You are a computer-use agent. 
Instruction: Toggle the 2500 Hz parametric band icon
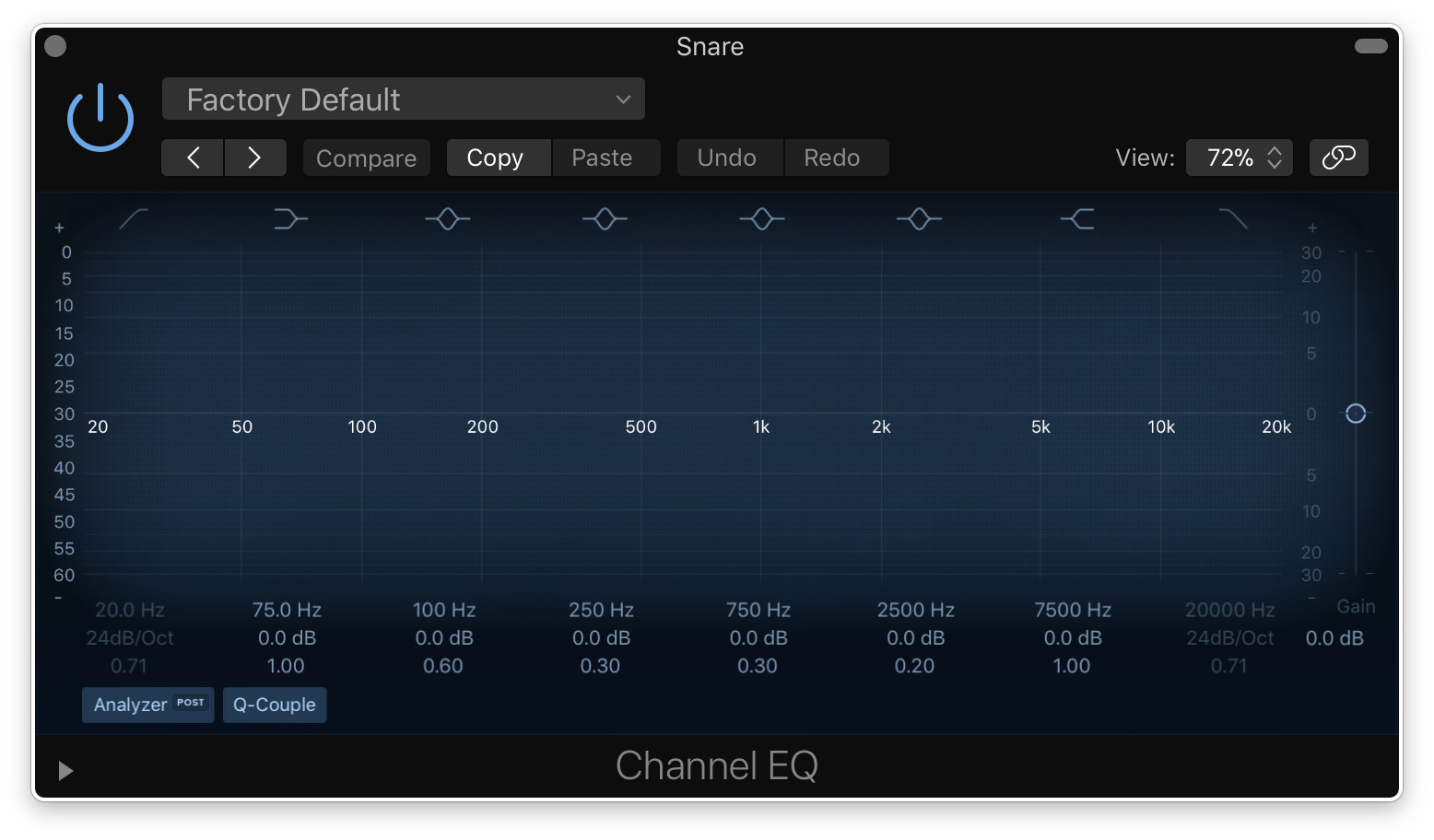919,219
